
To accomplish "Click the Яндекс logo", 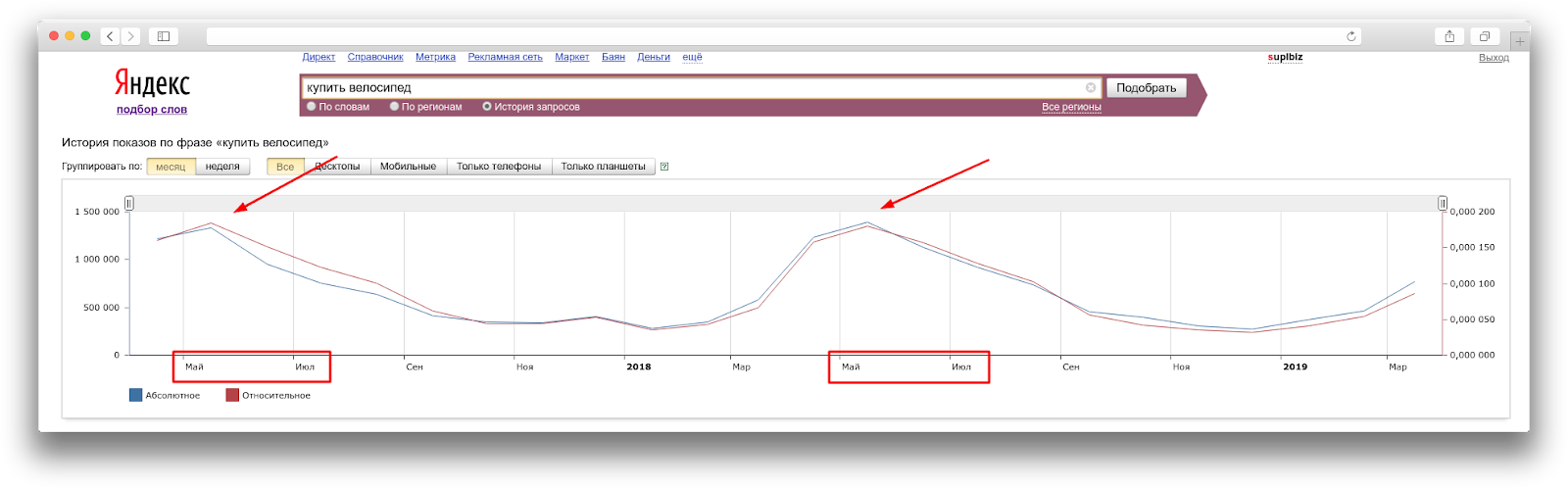I will [x=152, y=82].
